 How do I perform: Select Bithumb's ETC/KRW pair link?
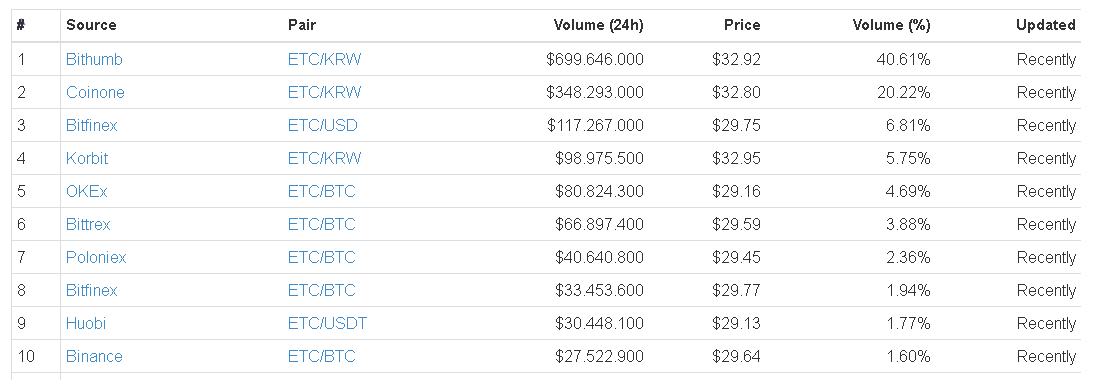[325, 60]
